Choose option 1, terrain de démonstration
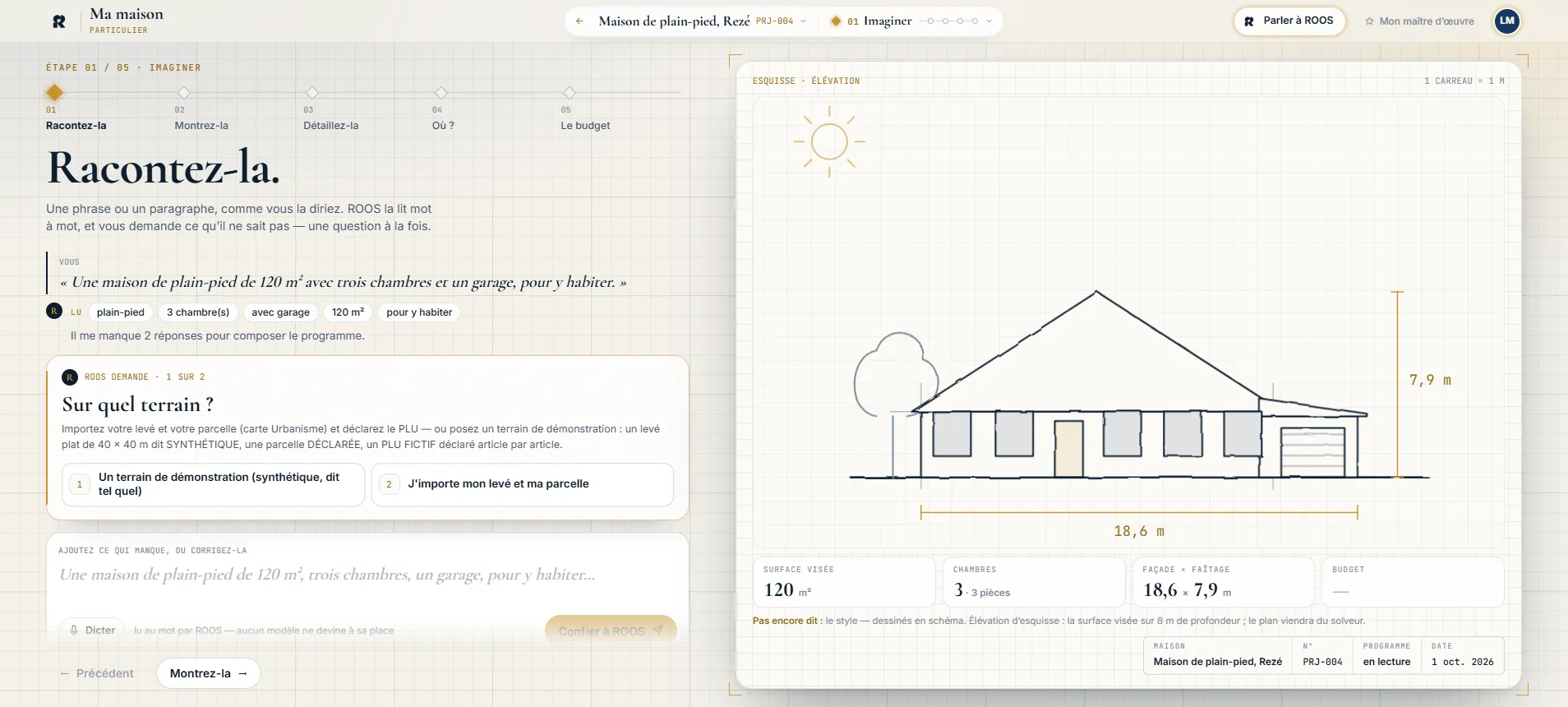The width and height of the screenshot is (1568, 707). (x=213, y=484)
